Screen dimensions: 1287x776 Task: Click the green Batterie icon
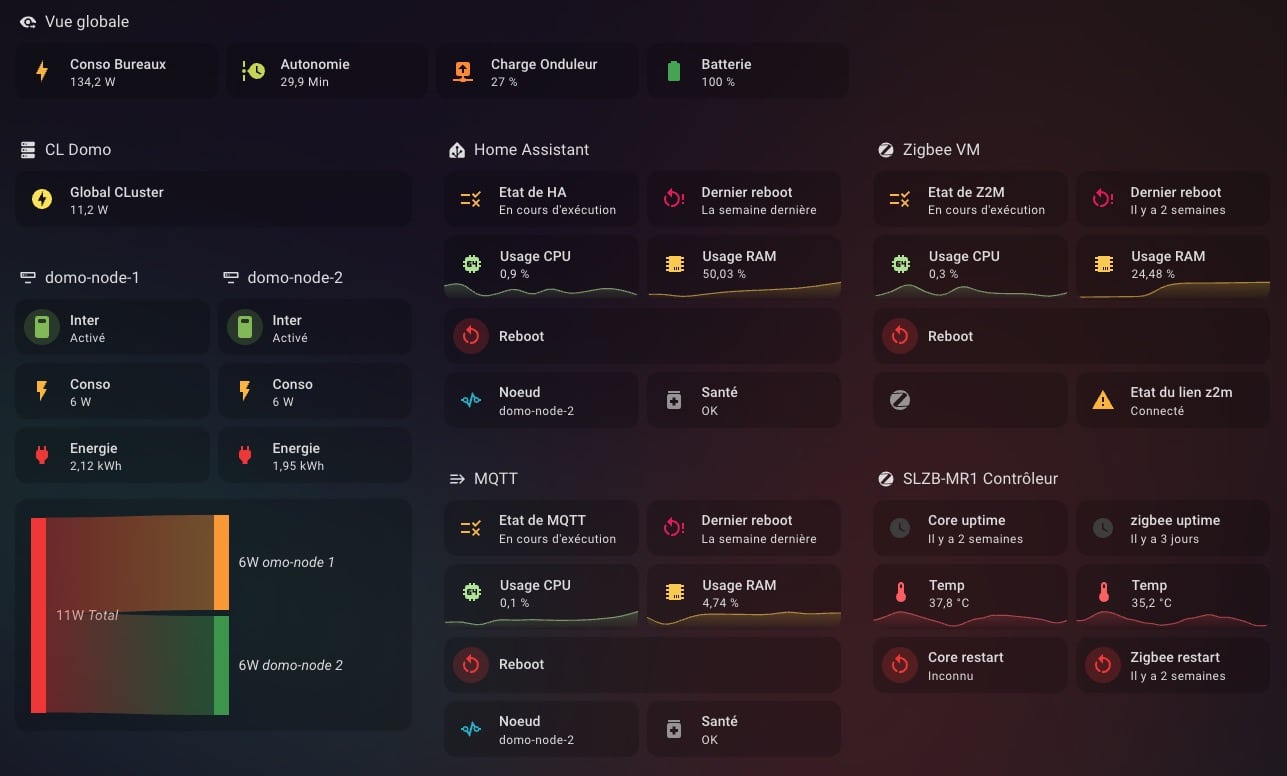[x=673, y=72]
